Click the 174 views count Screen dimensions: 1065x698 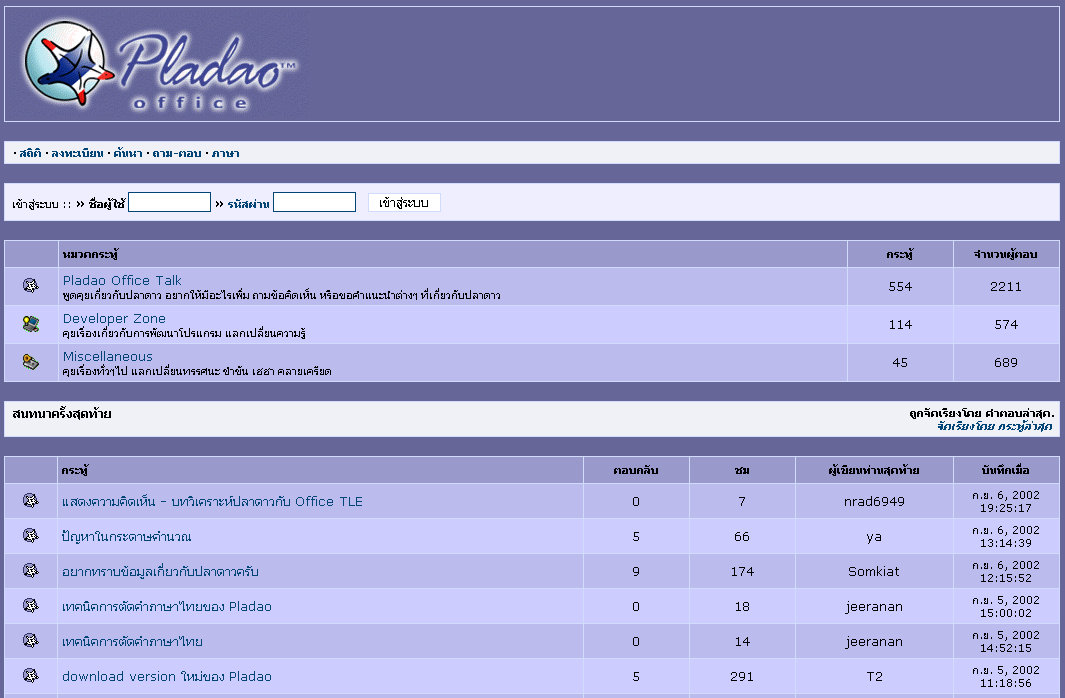(742, 572)
